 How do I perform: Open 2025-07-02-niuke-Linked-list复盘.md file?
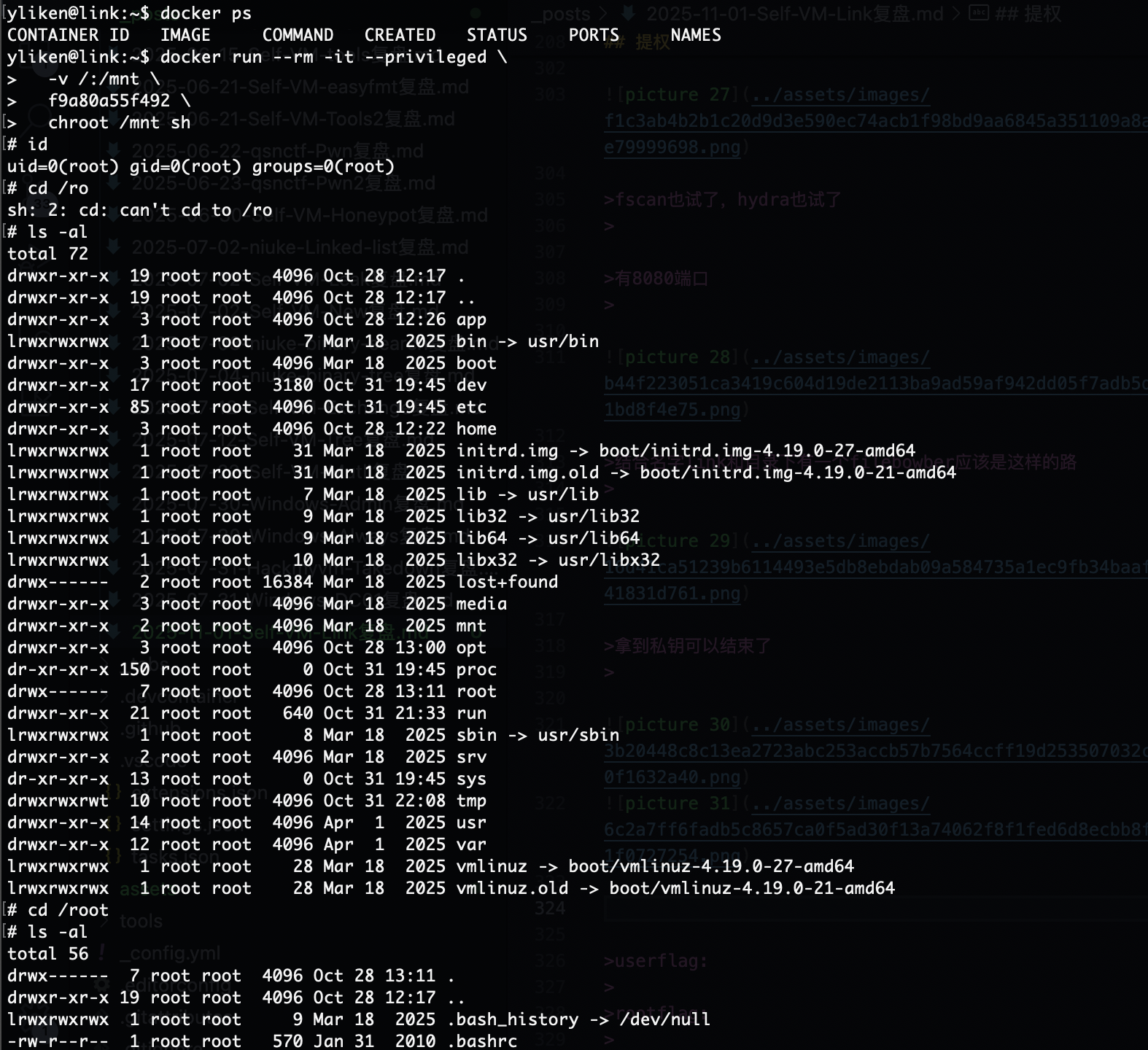coord(299,247)
